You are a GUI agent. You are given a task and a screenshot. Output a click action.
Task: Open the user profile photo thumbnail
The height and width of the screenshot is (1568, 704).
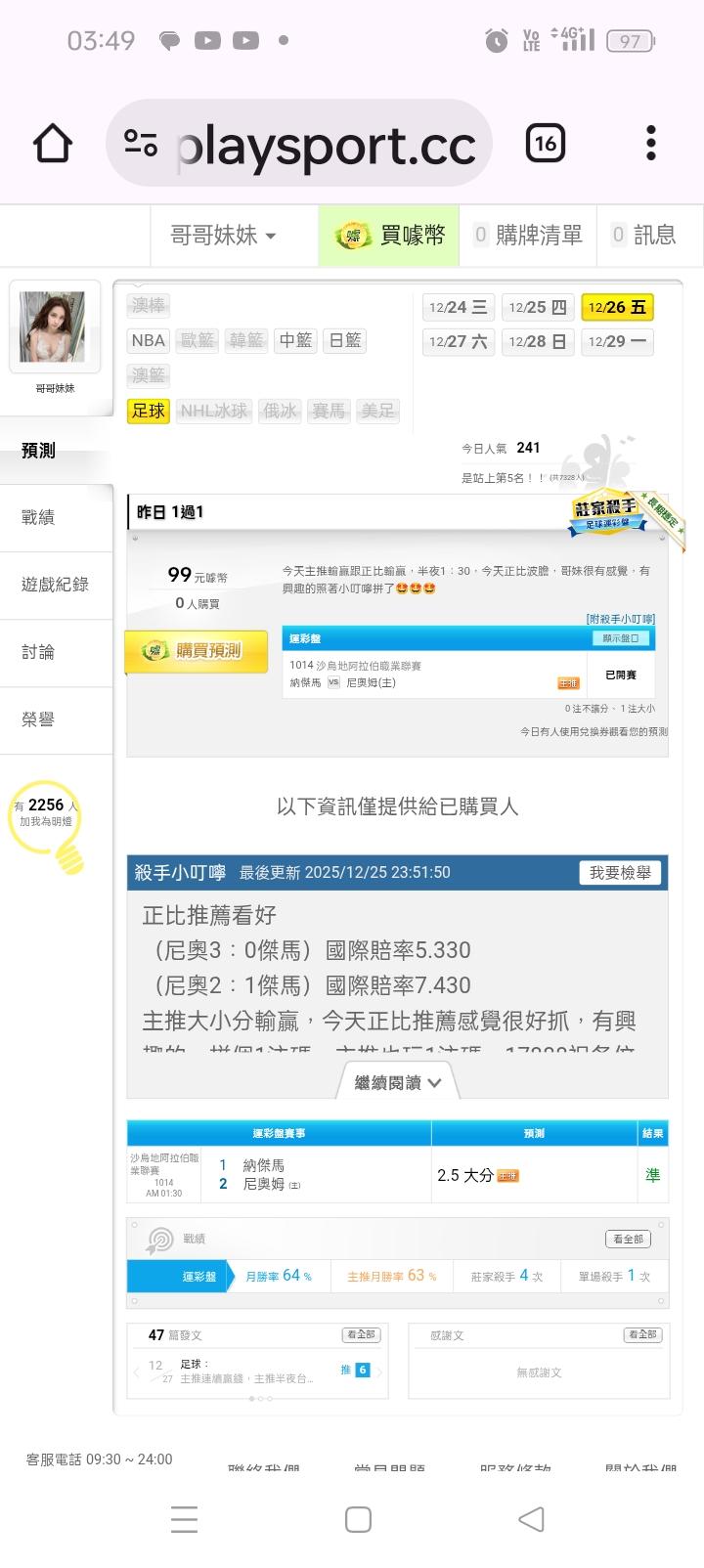coord(55,327)
